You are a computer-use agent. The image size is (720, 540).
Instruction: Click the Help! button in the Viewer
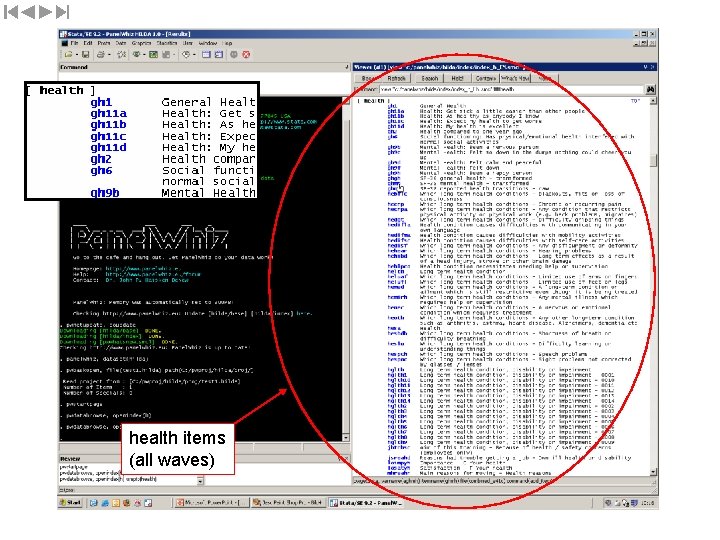pos(457,79)
